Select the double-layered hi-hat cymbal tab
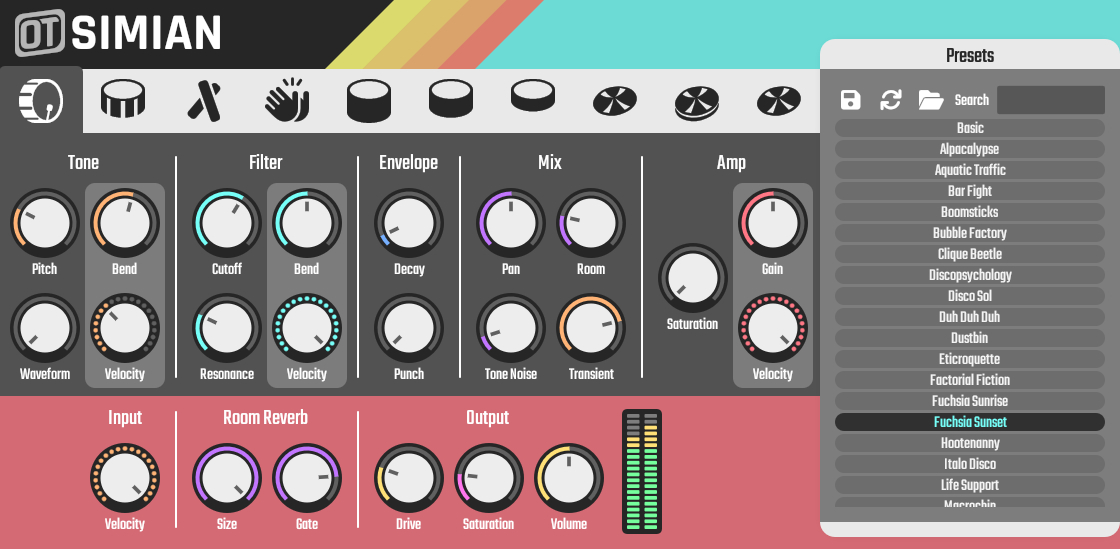 click(x=697, y=103)
